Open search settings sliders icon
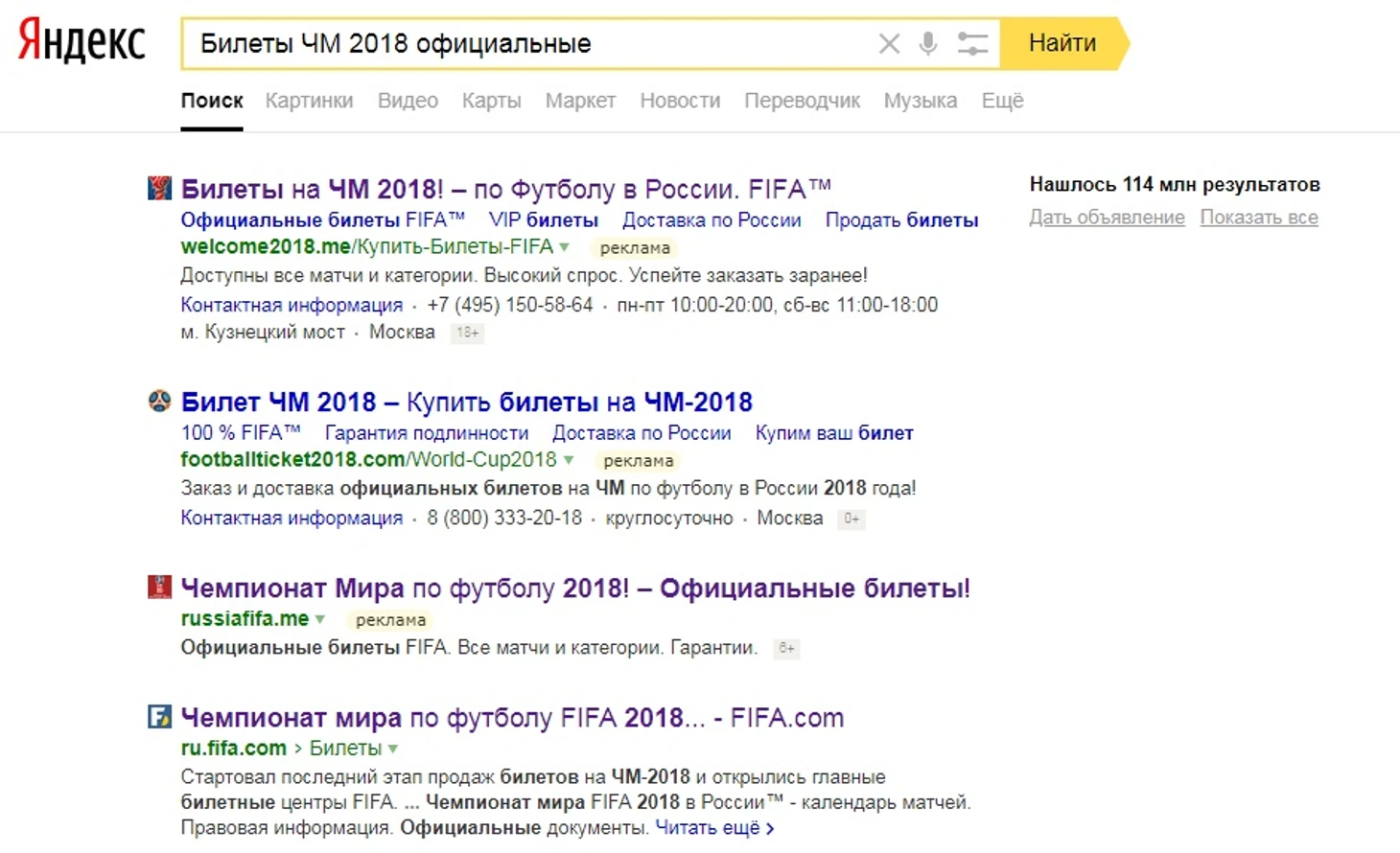Viewport: 1400px width, 853px height. (972, 43)
